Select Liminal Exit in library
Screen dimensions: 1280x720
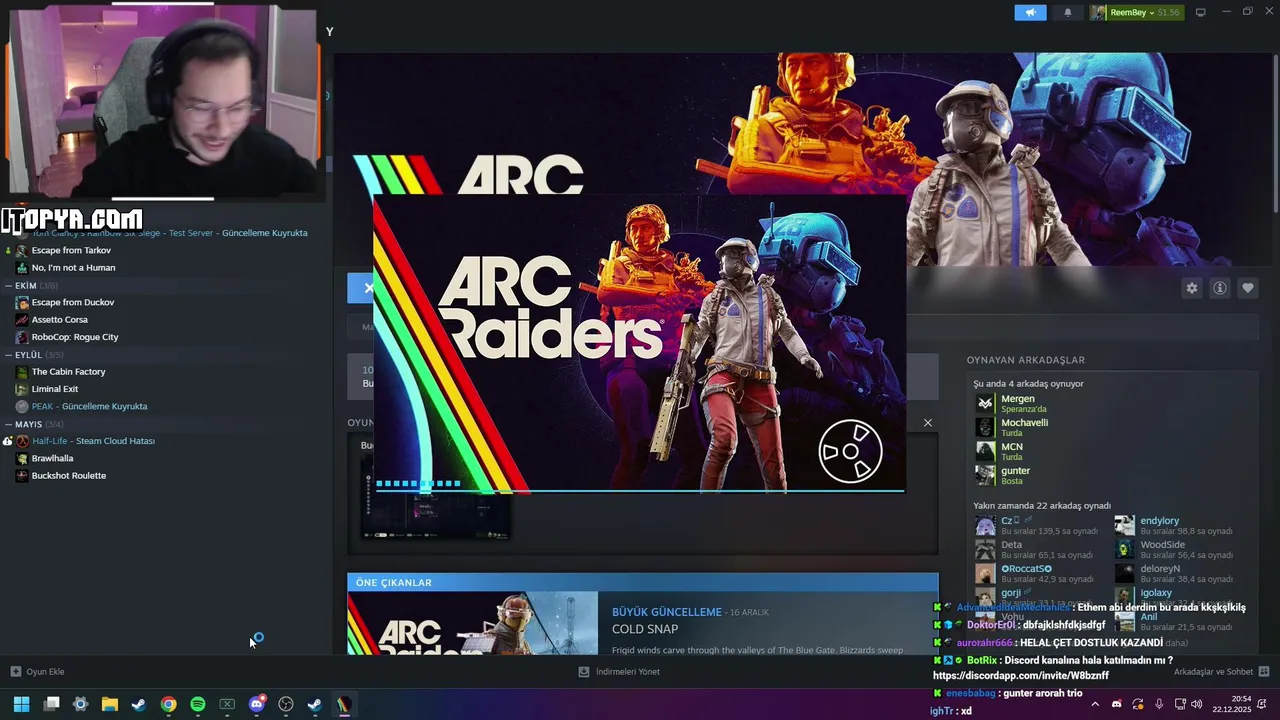point(55,389)
